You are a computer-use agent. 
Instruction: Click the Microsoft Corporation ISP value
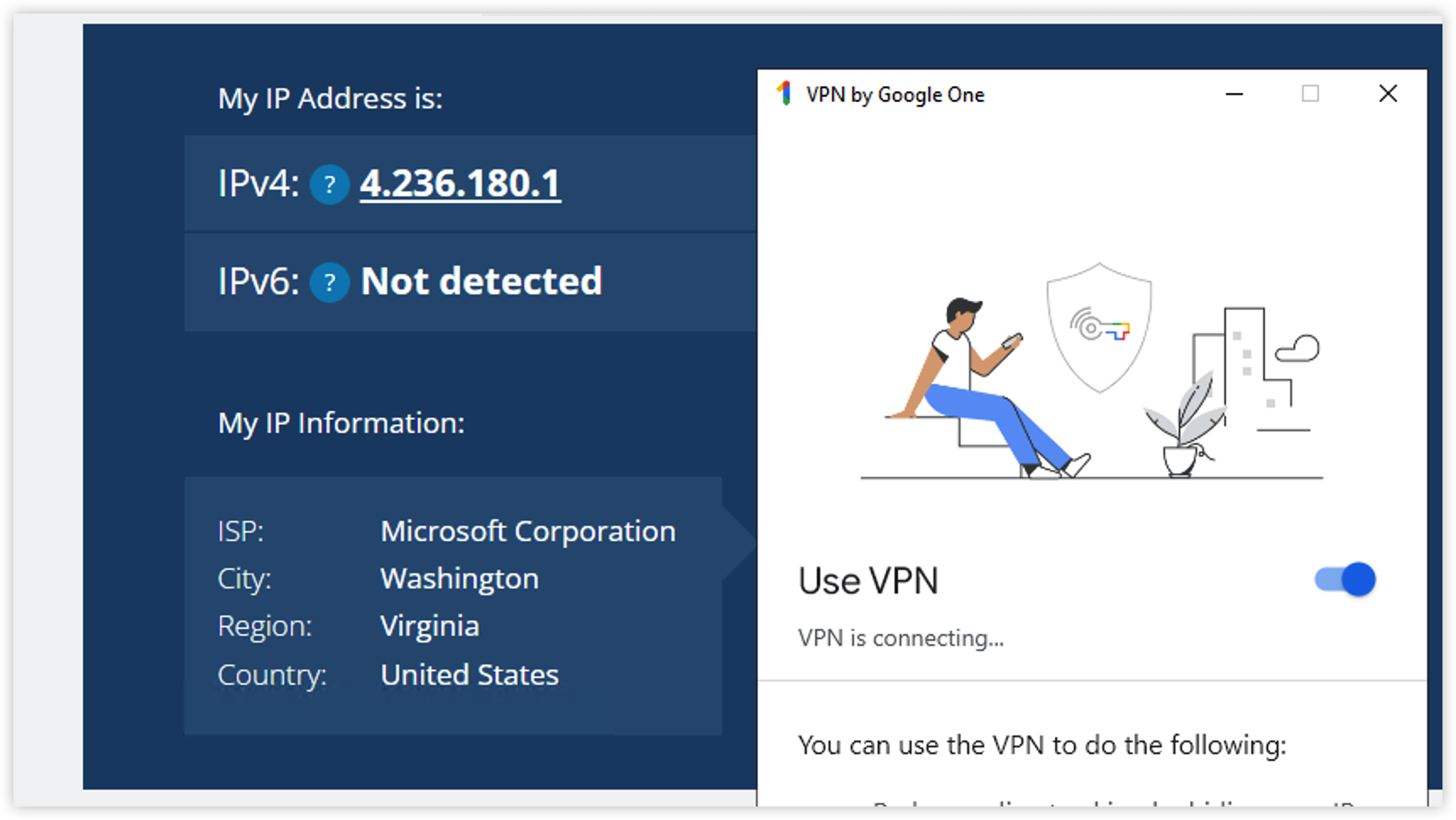coord(528,531)
